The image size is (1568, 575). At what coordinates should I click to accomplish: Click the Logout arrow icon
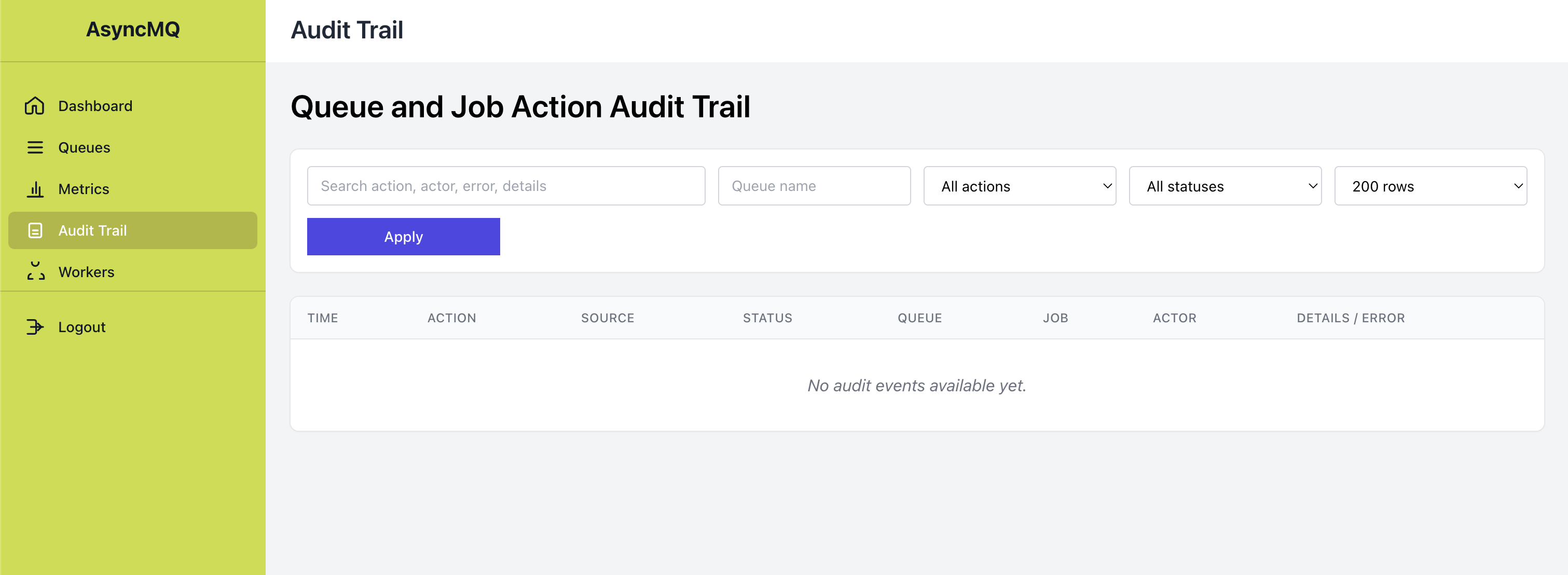click(x=35, y=327)
